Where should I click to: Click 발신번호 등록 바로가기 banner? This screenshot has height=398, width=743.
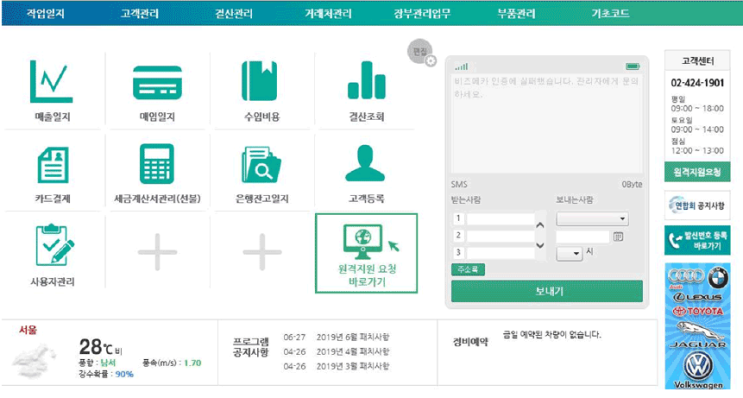pos(697,241)
